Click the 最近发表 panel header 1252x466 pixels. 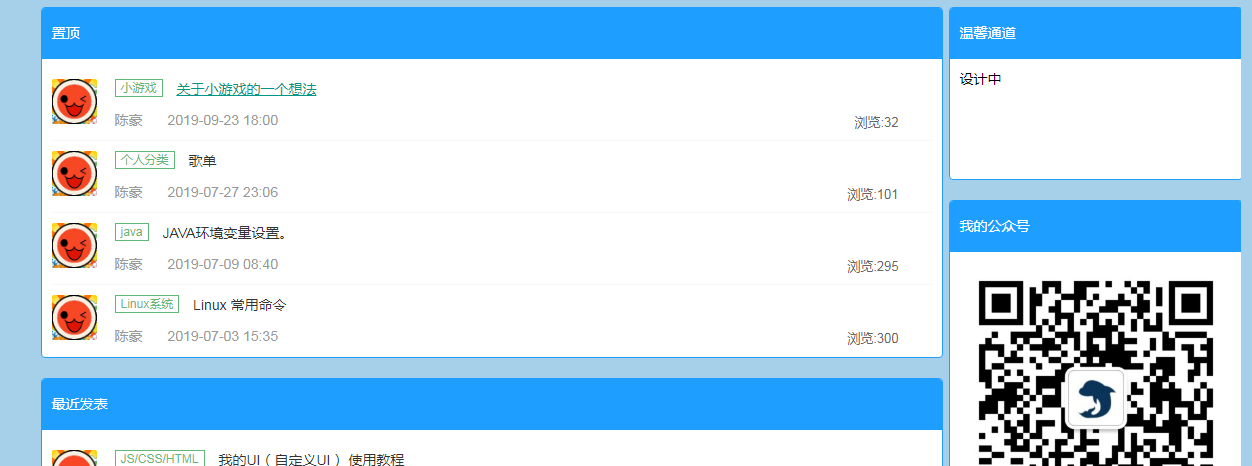(492, 404)
